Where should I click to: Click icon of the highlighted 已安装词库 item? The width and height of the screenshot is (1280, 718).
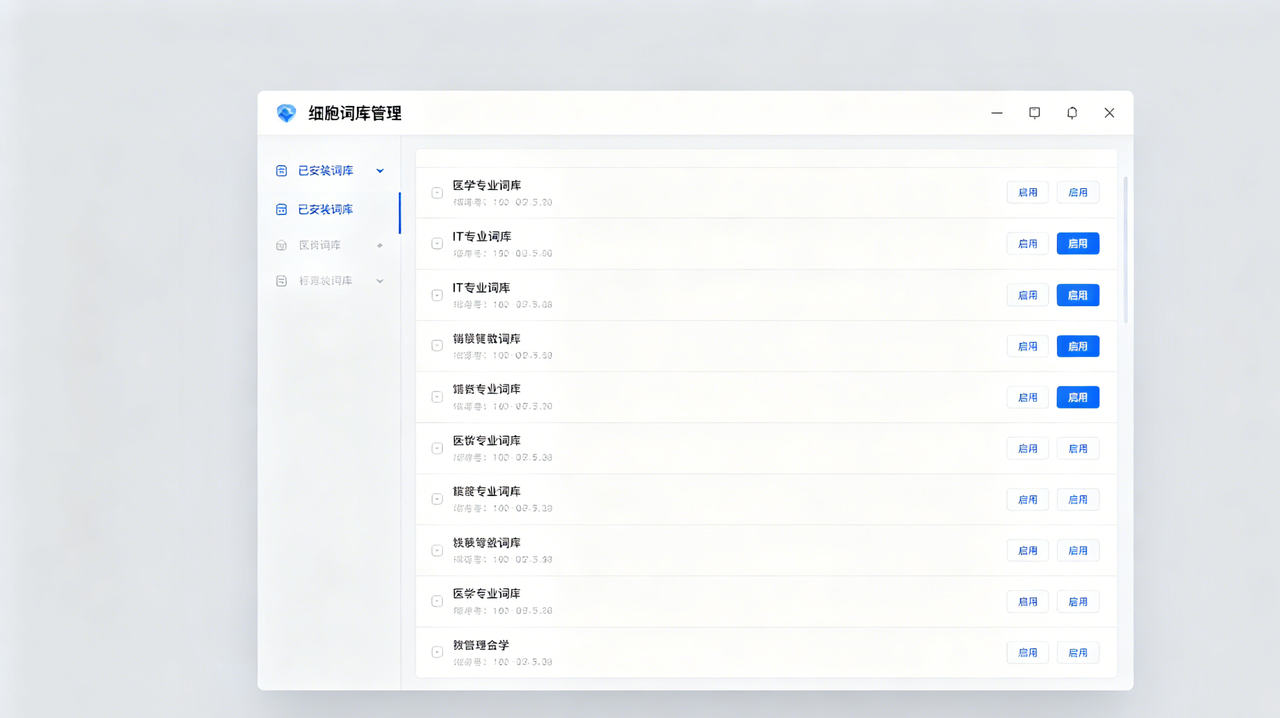[x=281, y=209]
